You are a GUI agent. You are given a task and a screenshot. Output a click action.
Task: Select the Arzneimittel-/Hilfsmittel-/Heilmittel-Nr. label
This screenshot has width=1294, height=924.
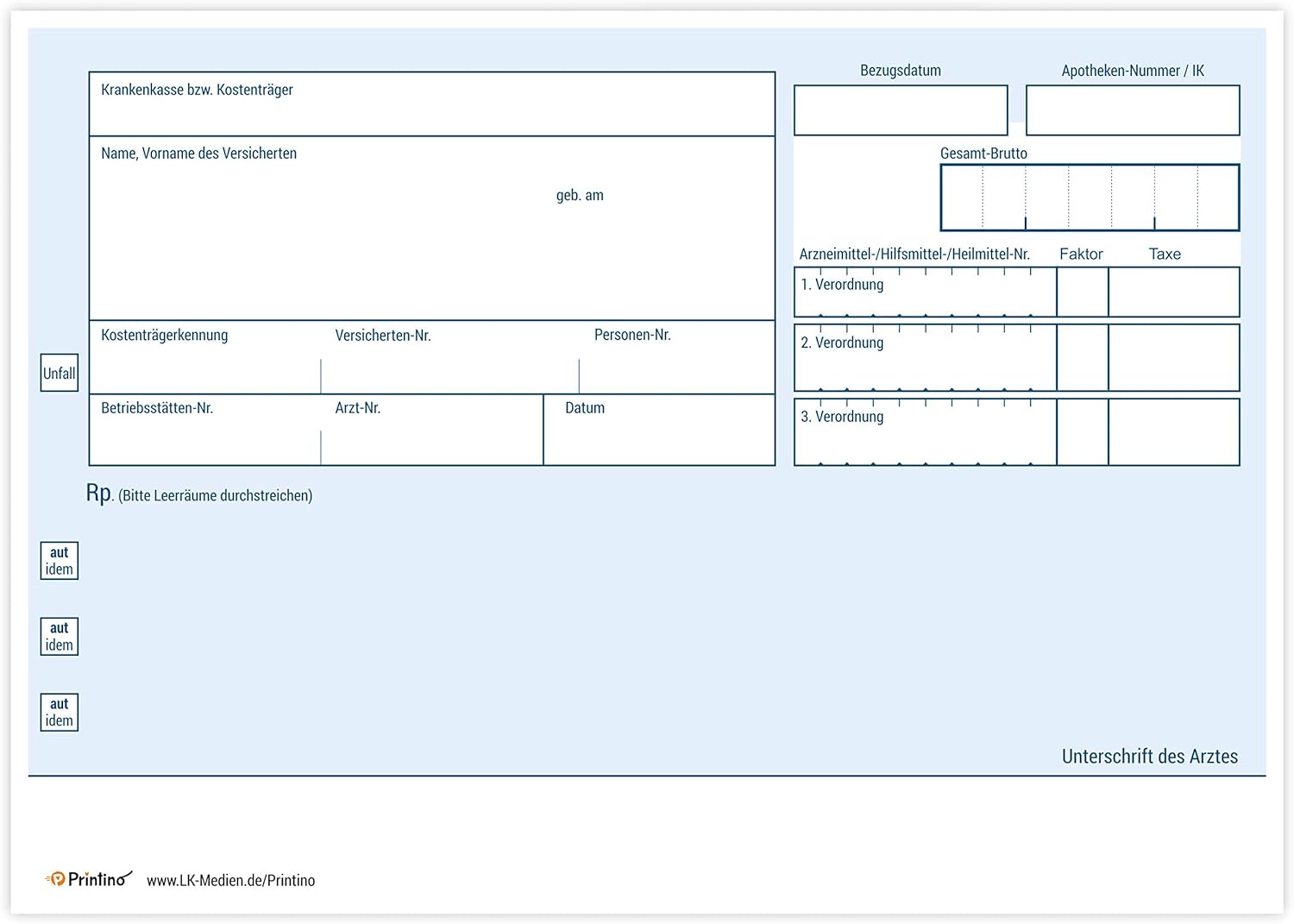pos(915,254)
